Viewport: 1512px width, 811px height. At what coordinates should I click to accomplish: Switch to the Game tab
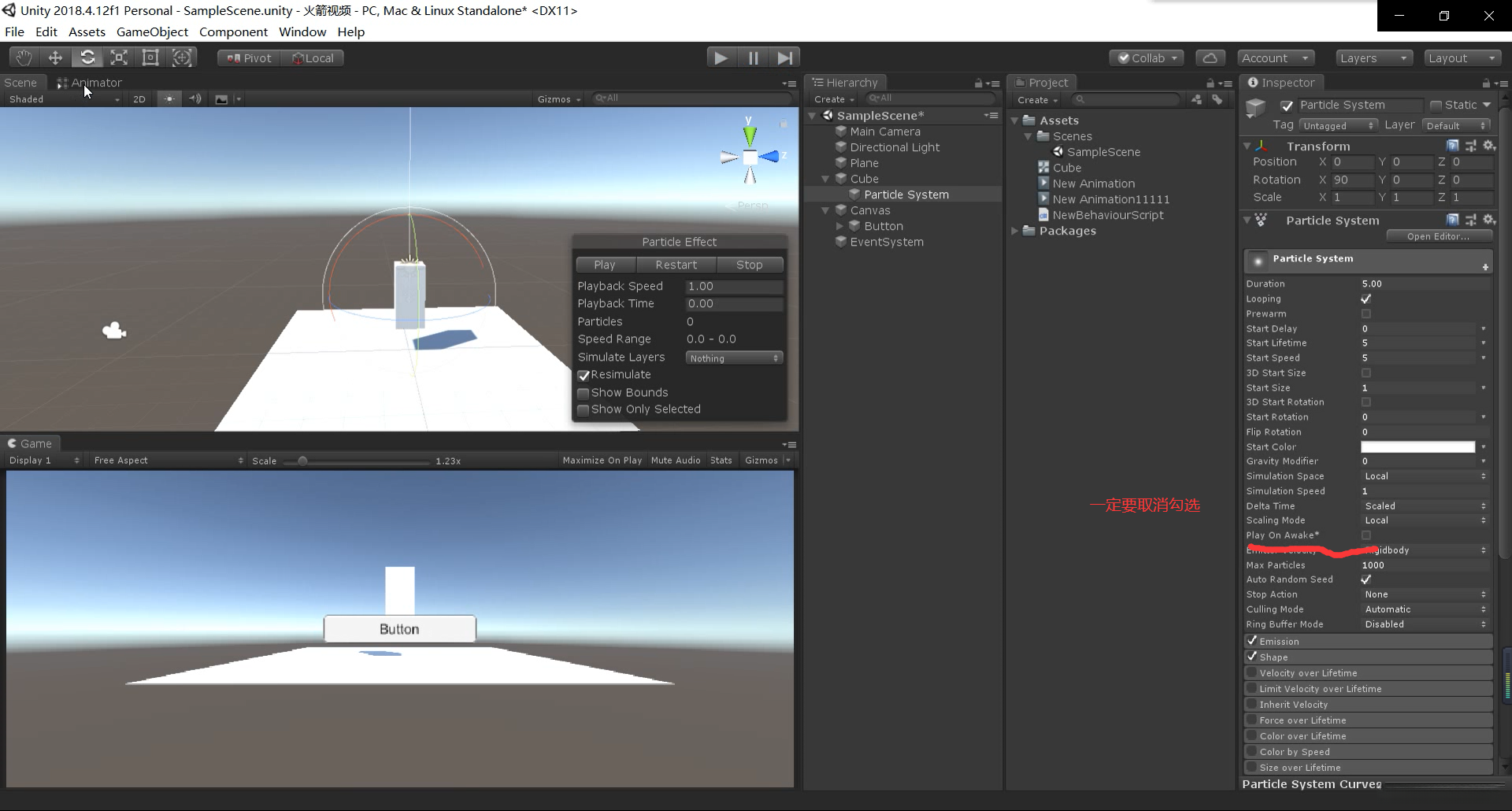(x=30, y=443)
